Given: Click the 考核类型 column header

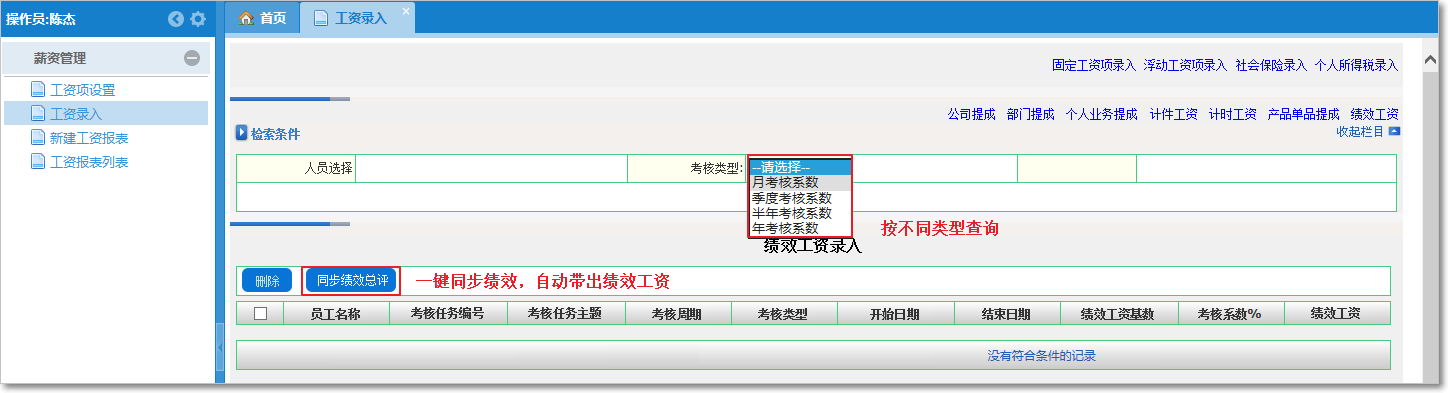Looking at the screenshot, I should pos(783,314).
